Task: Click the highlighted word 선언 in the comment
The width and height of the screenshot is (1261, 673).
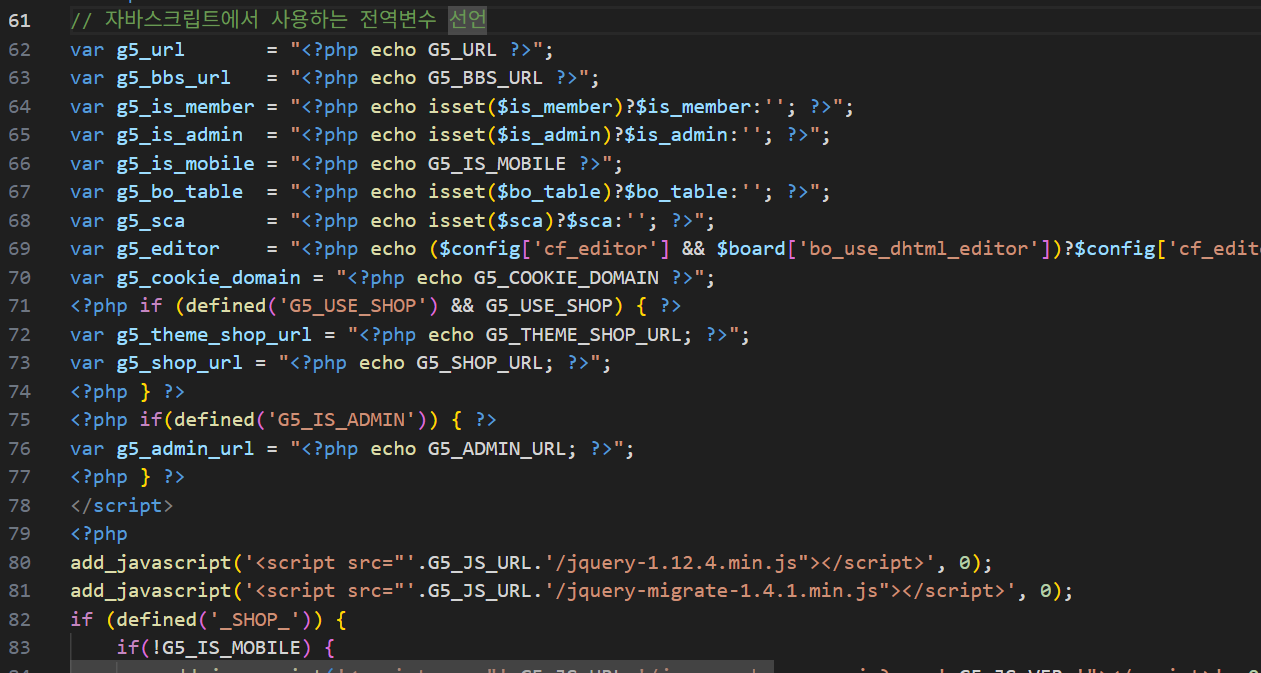Action: (467, 20)
